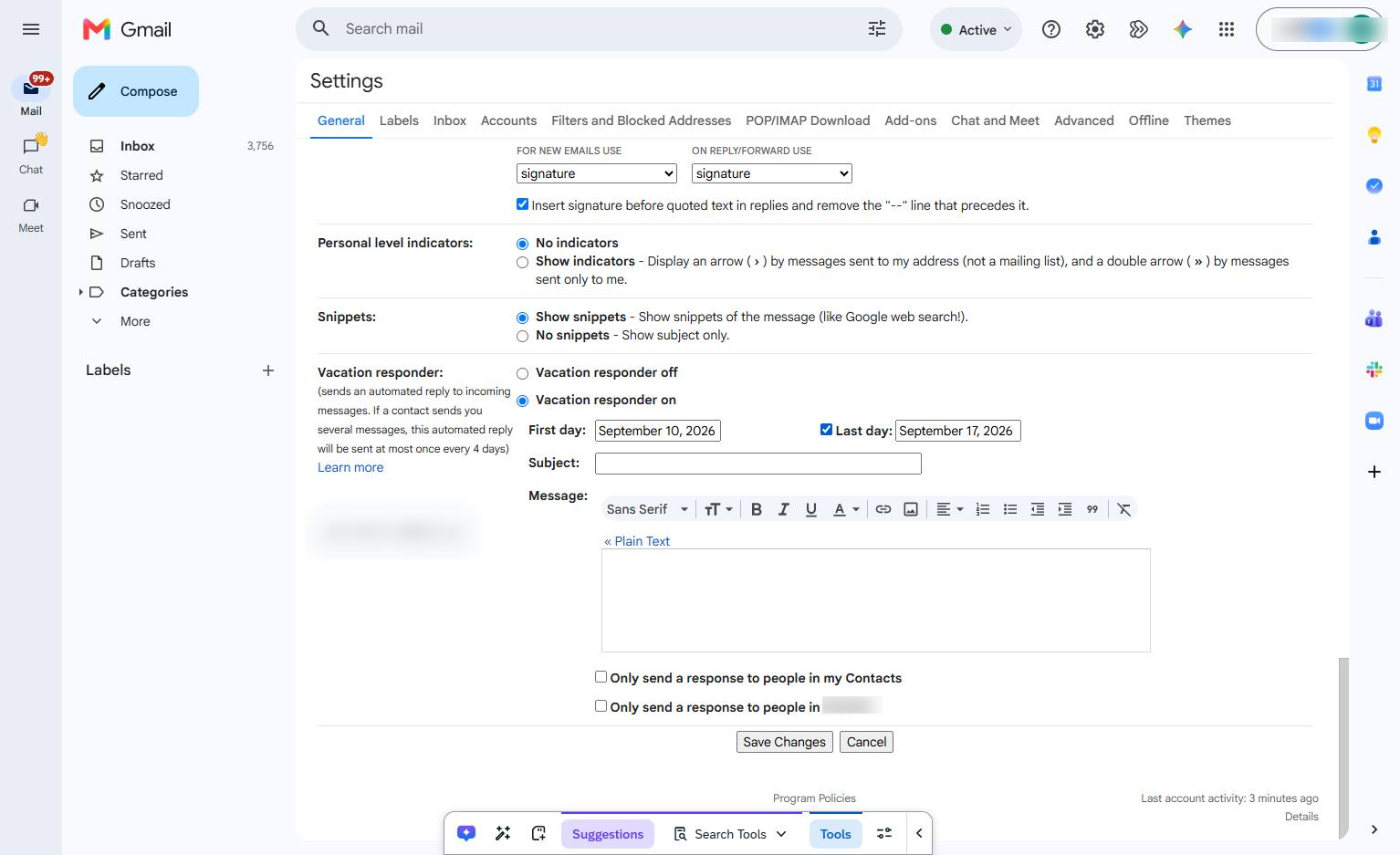Open On Reply/Forward signature dropdown
This screenshot has height=855, width=1400.
tap(772, 173)
